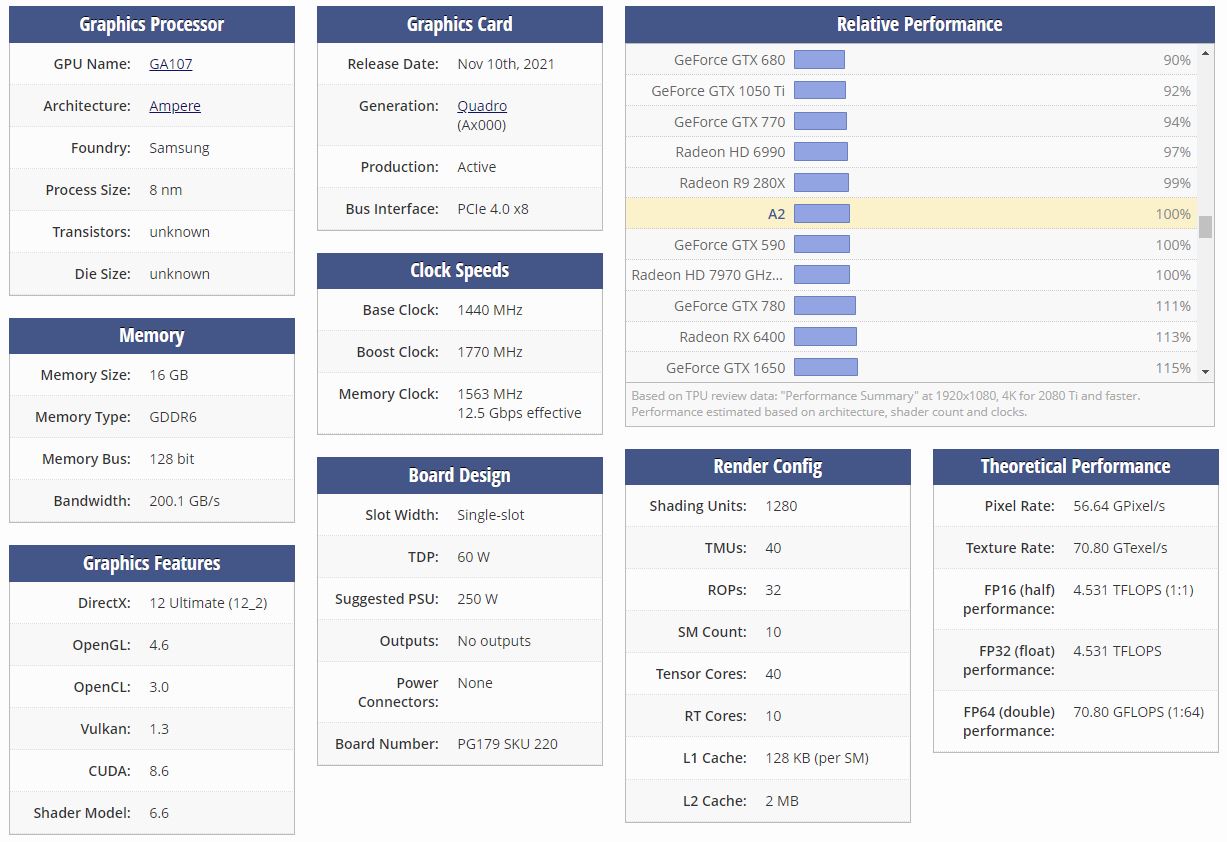
Task: Click the scroll down arrow in performance list
Action: point(1206,372)
